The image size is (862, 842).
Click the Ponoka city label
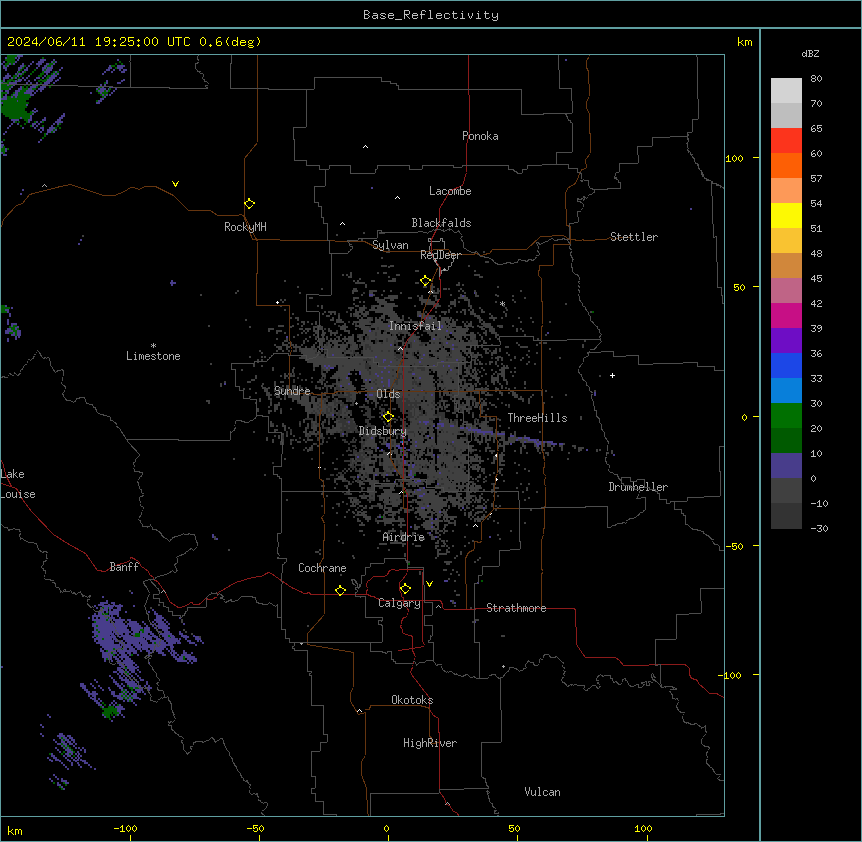[x=480, y=136]
